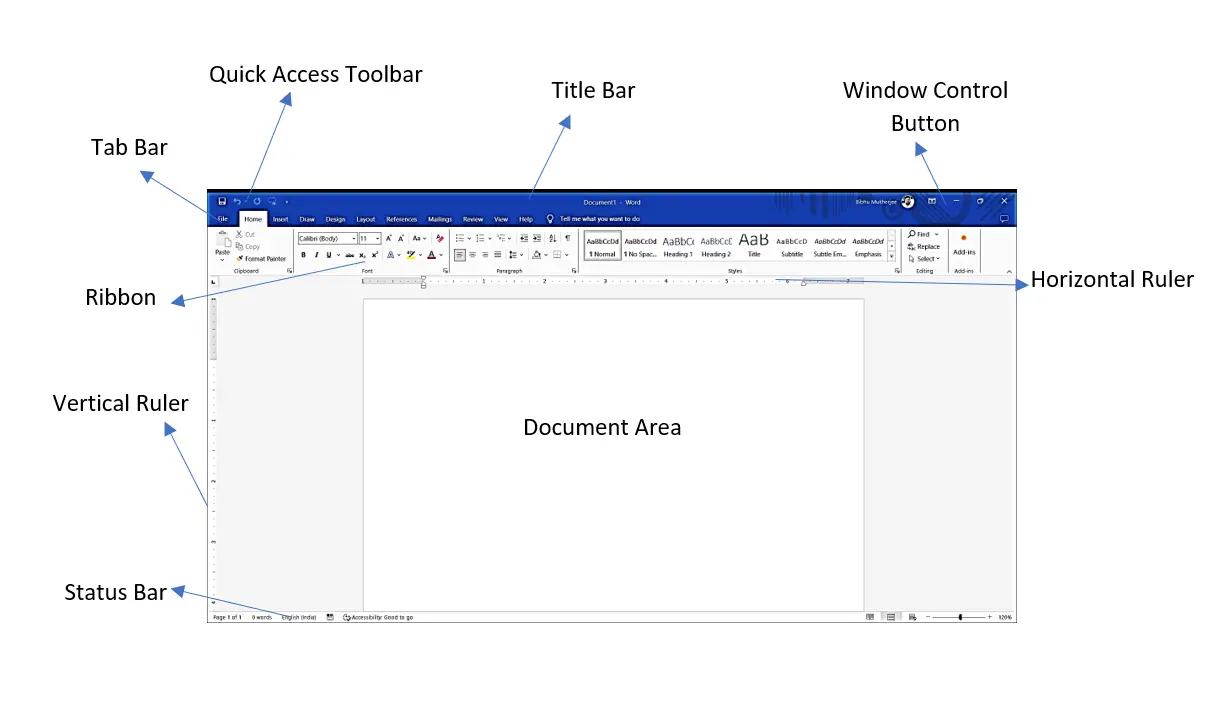Expand the Styles gallery More arrow
The image size is (1226, 706).
click(x=891, y=257)
